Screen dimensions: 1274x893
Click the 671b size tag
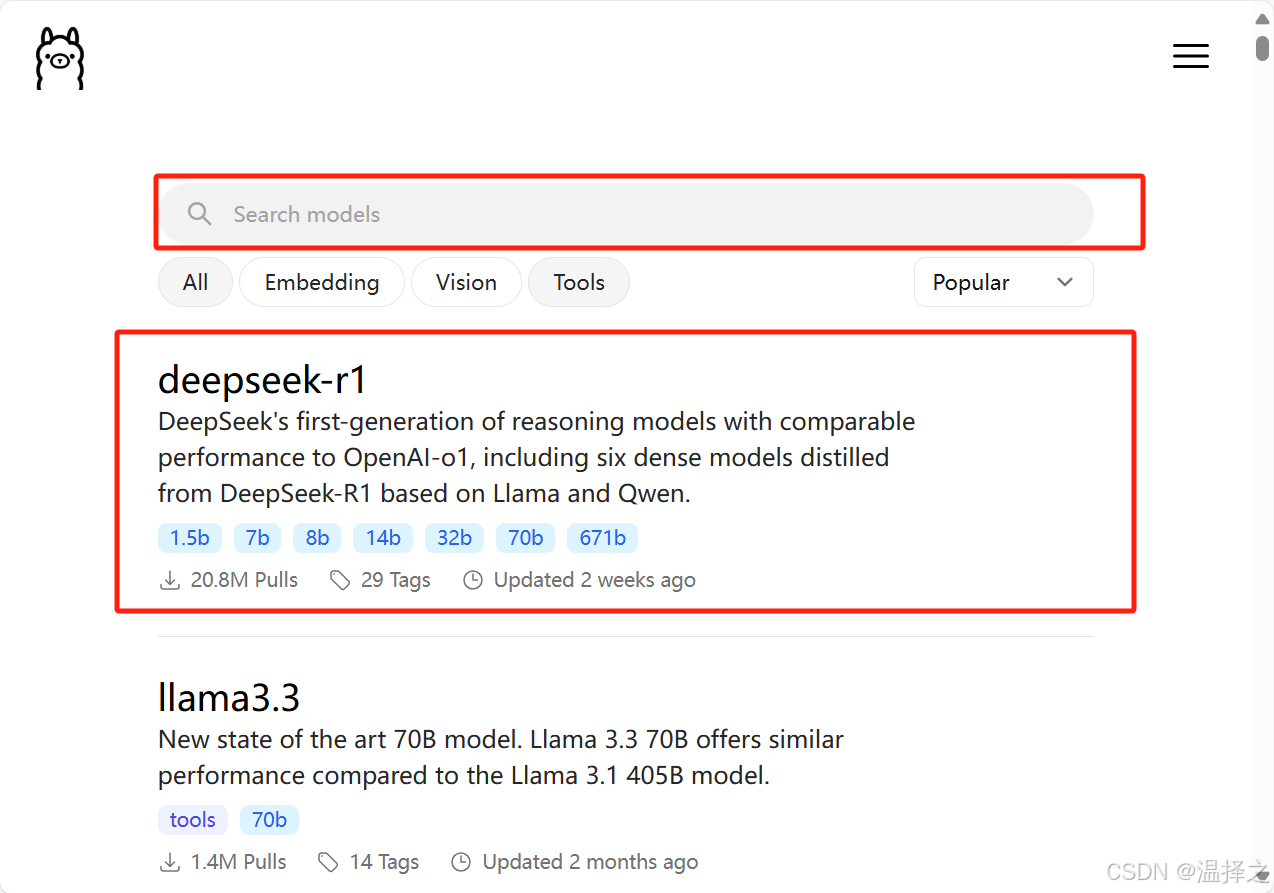[x=603, y=538]
